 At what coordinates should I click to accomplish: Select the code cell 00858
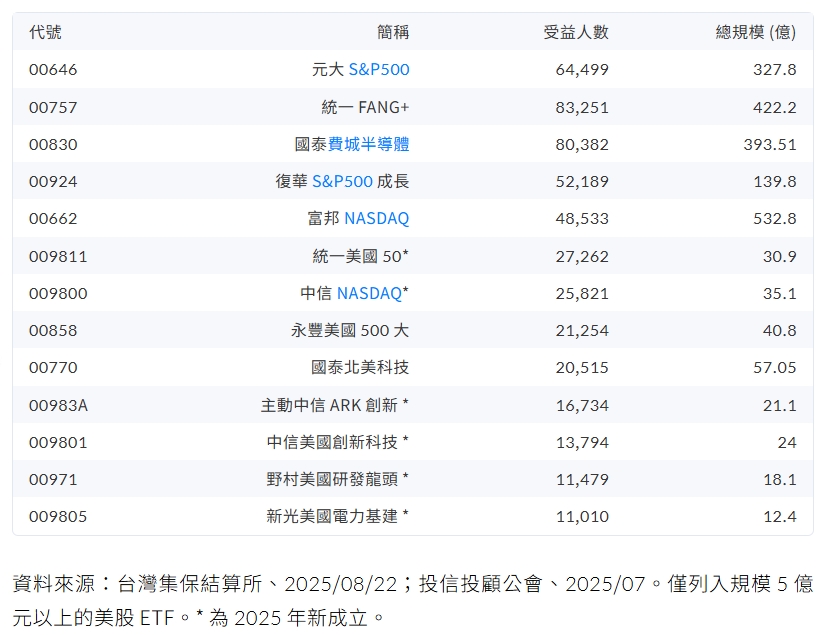[53, 330]
